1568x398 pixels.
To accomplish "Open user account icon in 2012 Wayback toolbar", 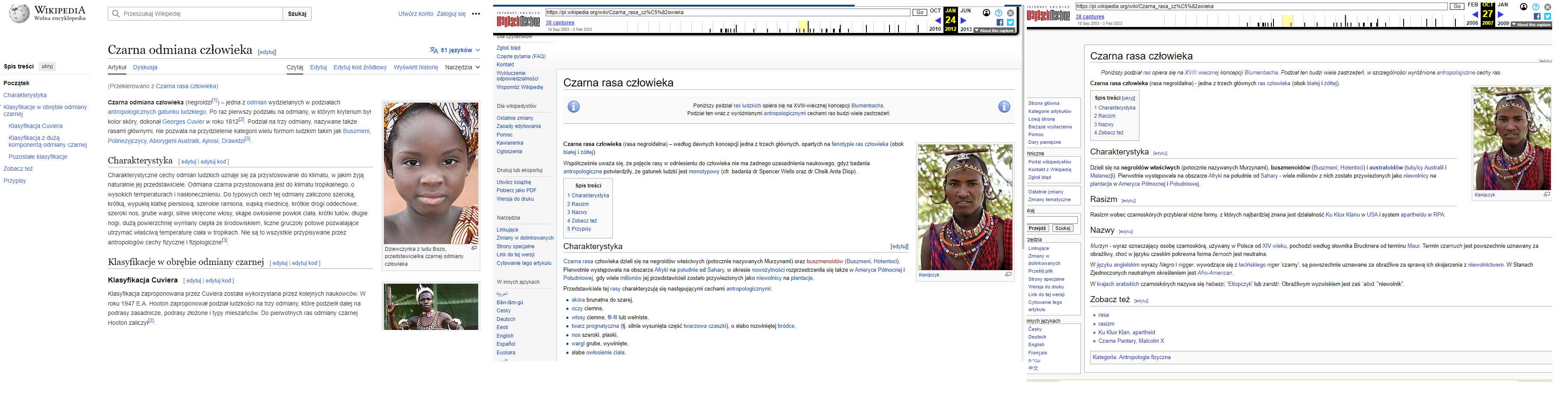I will tap(986, 13).
